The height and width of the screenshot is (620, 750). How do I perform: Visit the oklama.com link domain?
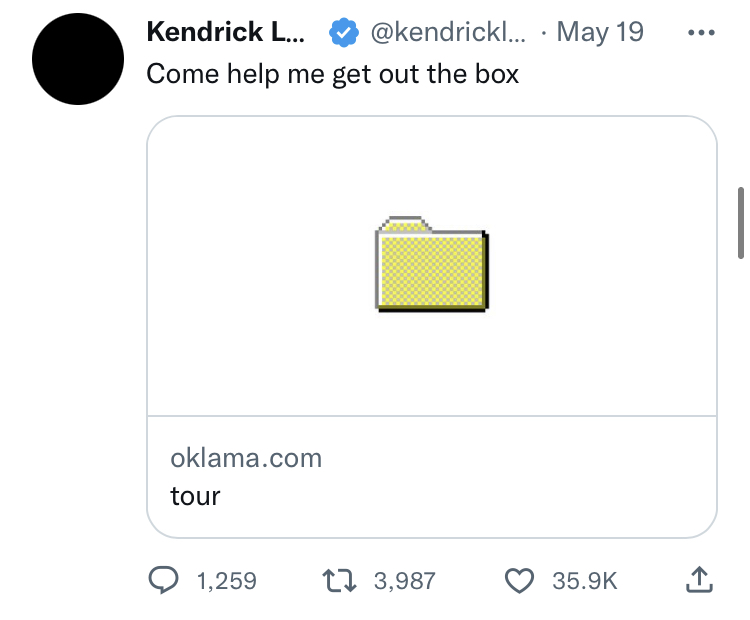[x=246, y=458]
